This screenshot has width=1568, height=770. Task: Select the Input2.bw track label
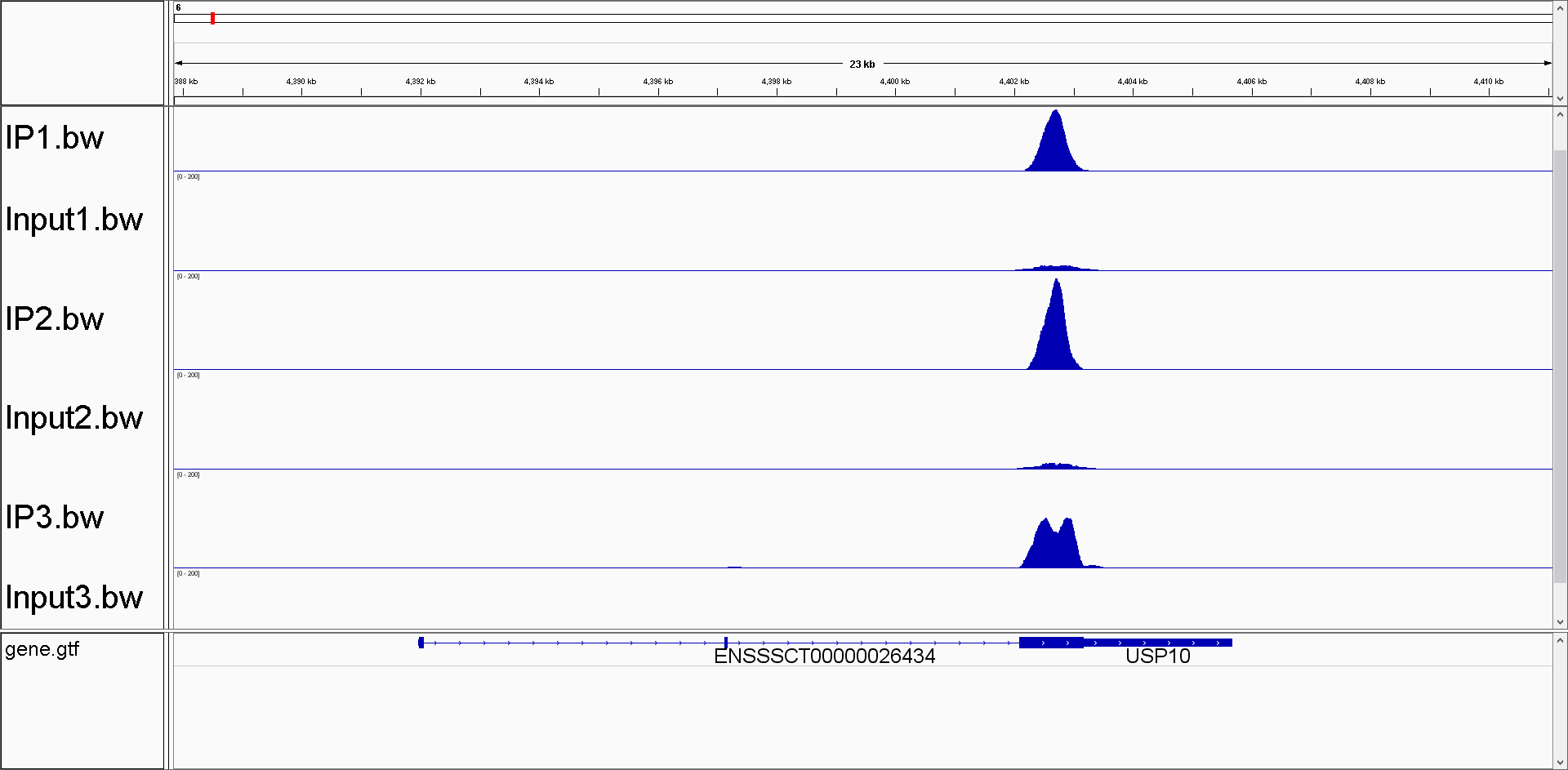(74, 418)
